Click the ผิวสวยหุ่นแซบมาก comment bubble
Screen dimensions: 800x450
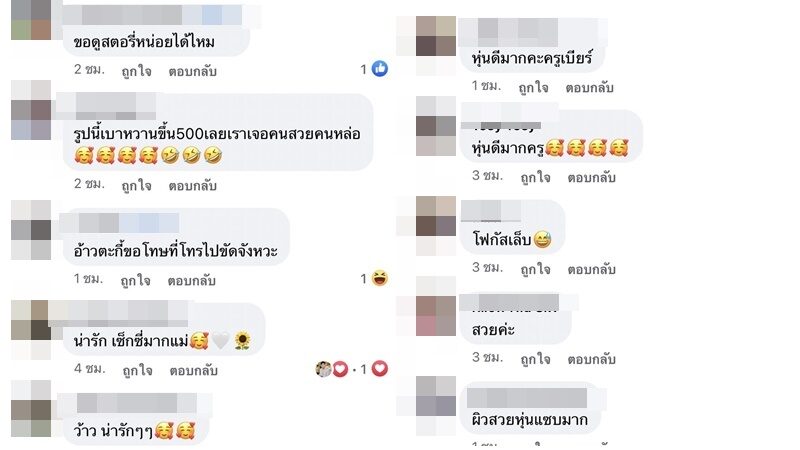529,408
